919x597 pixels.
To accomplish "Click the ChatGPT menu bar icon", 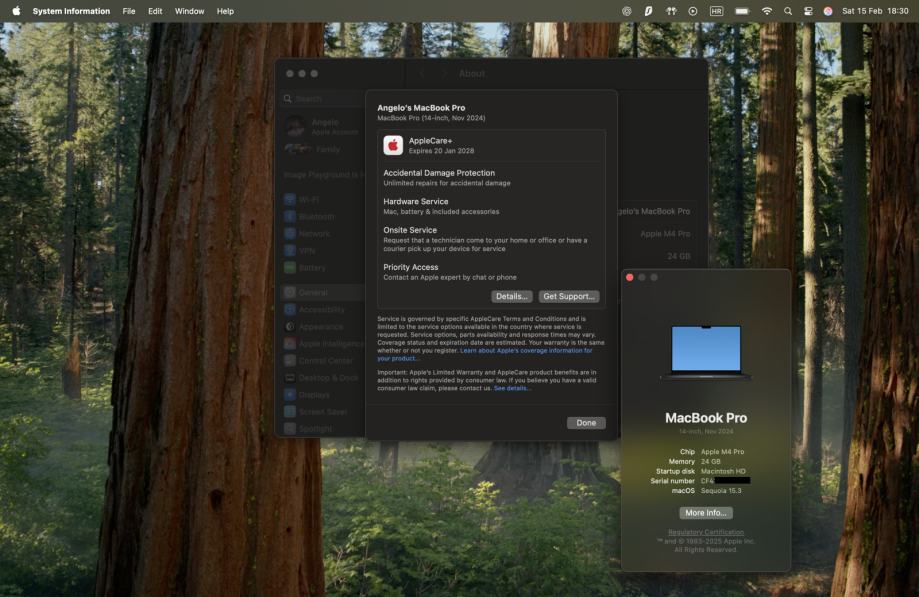I will click(x=627, y=11).
